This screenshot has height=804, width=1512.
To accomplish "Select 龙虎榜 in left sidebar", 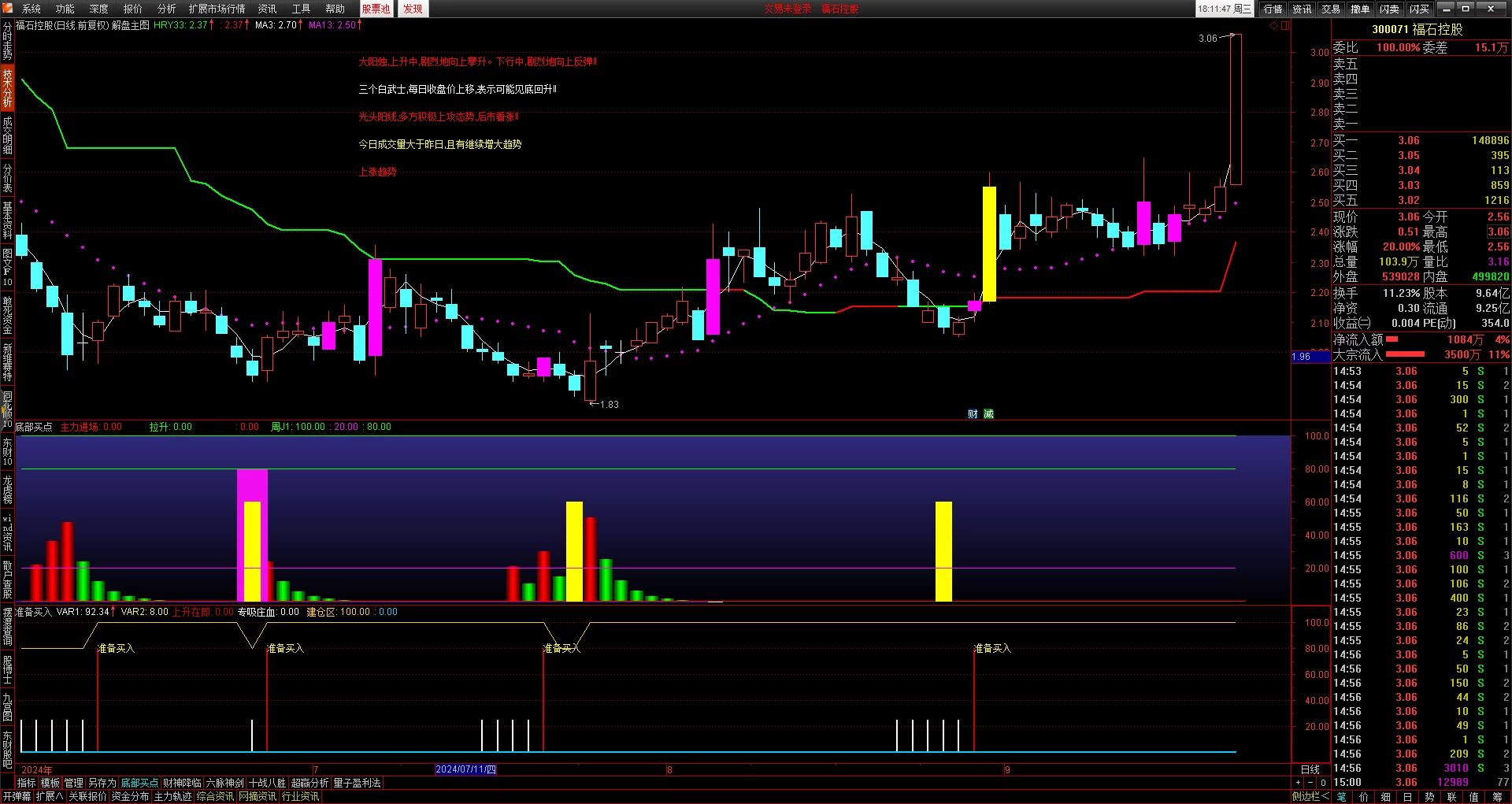I will click(7, 490).
